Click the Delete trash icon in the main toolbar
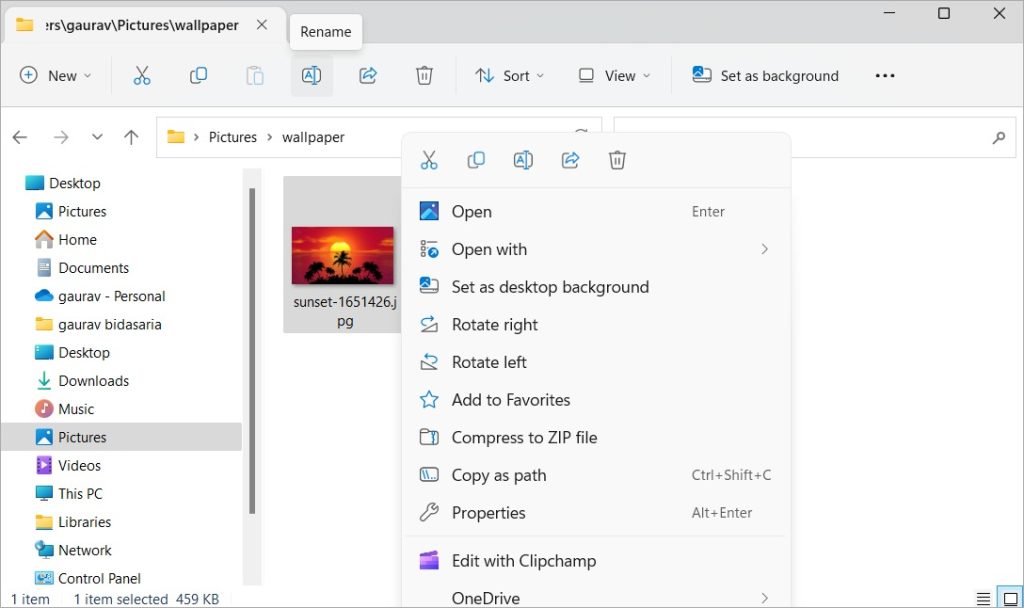1024x608 pixels. point(424,76)
